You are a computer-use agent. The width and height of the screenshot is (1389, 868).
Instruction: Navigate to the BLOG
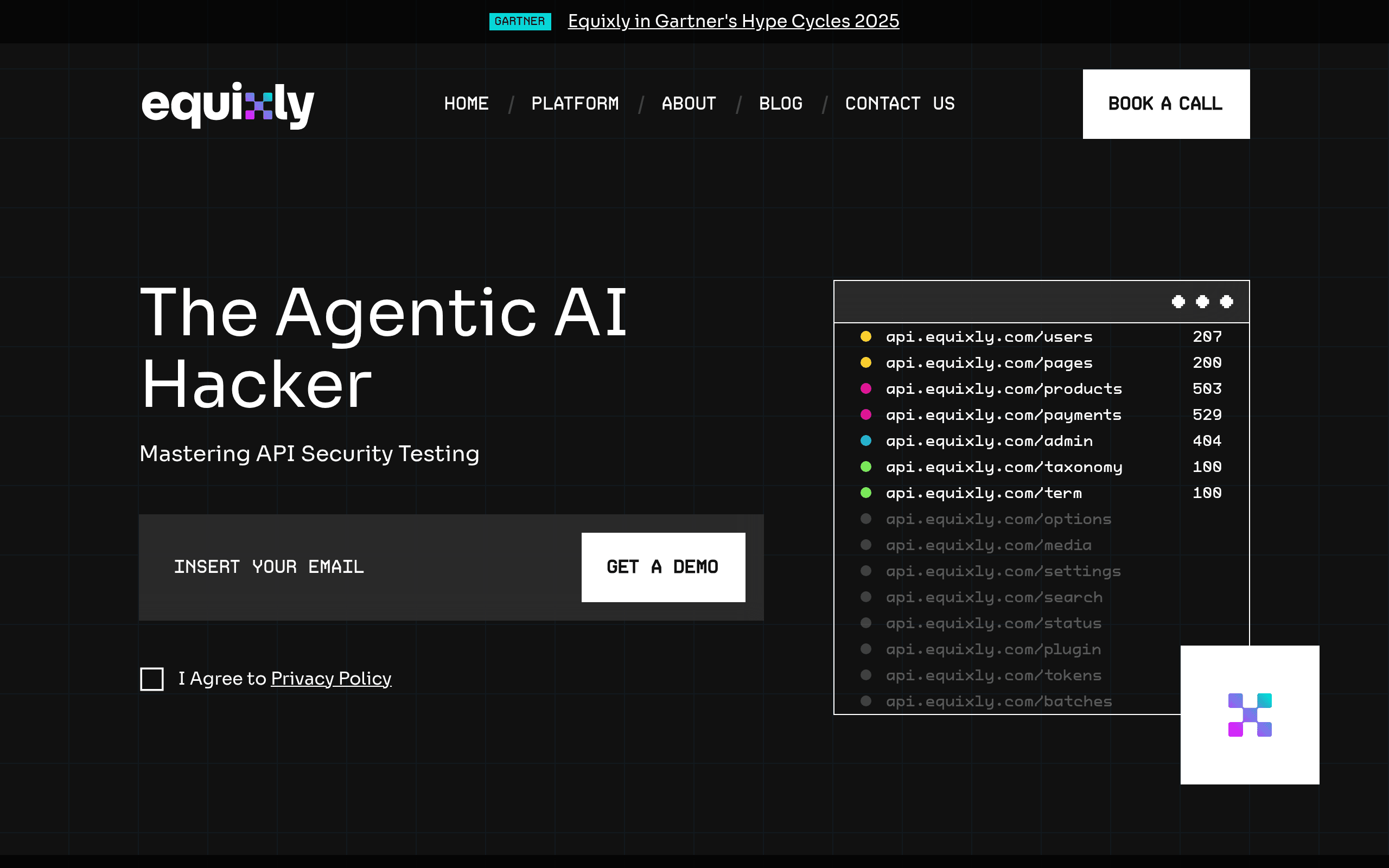pos(781,104)
